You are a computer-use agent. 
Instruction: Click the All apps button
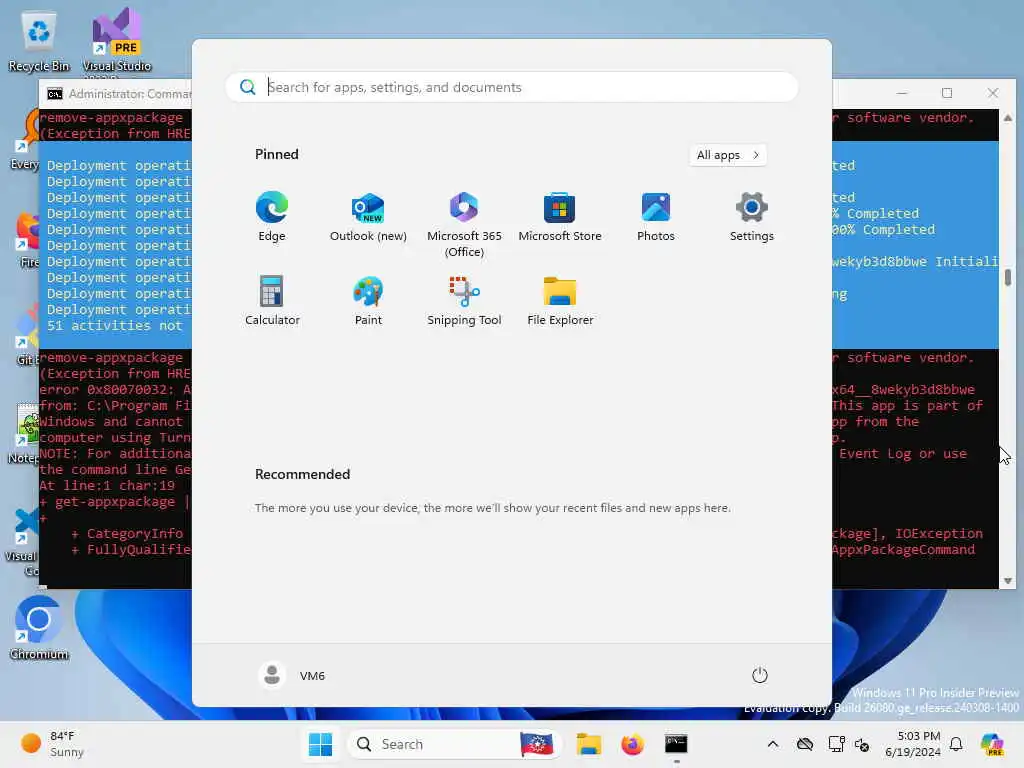coord(728,155)
